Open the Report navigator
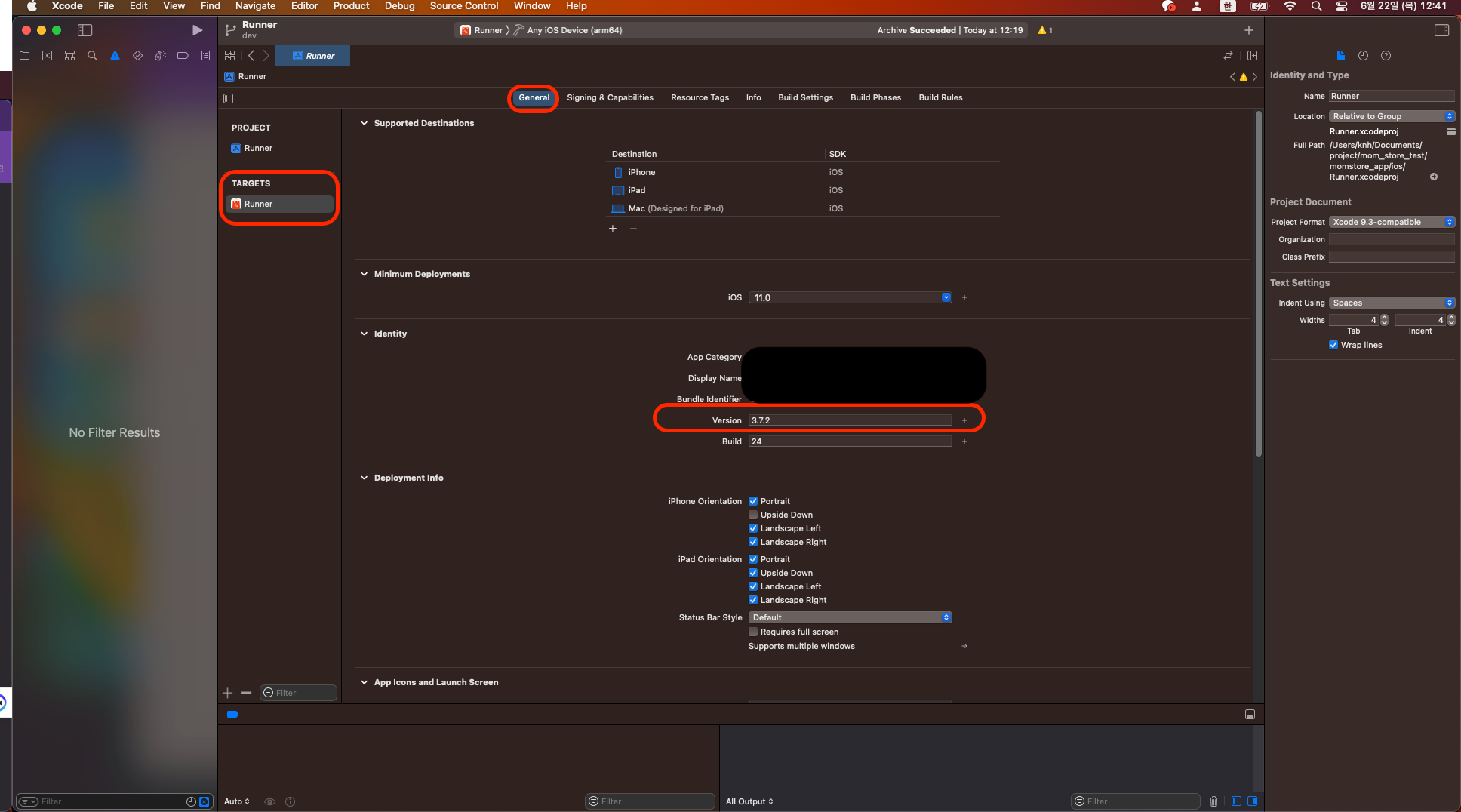 205,55
